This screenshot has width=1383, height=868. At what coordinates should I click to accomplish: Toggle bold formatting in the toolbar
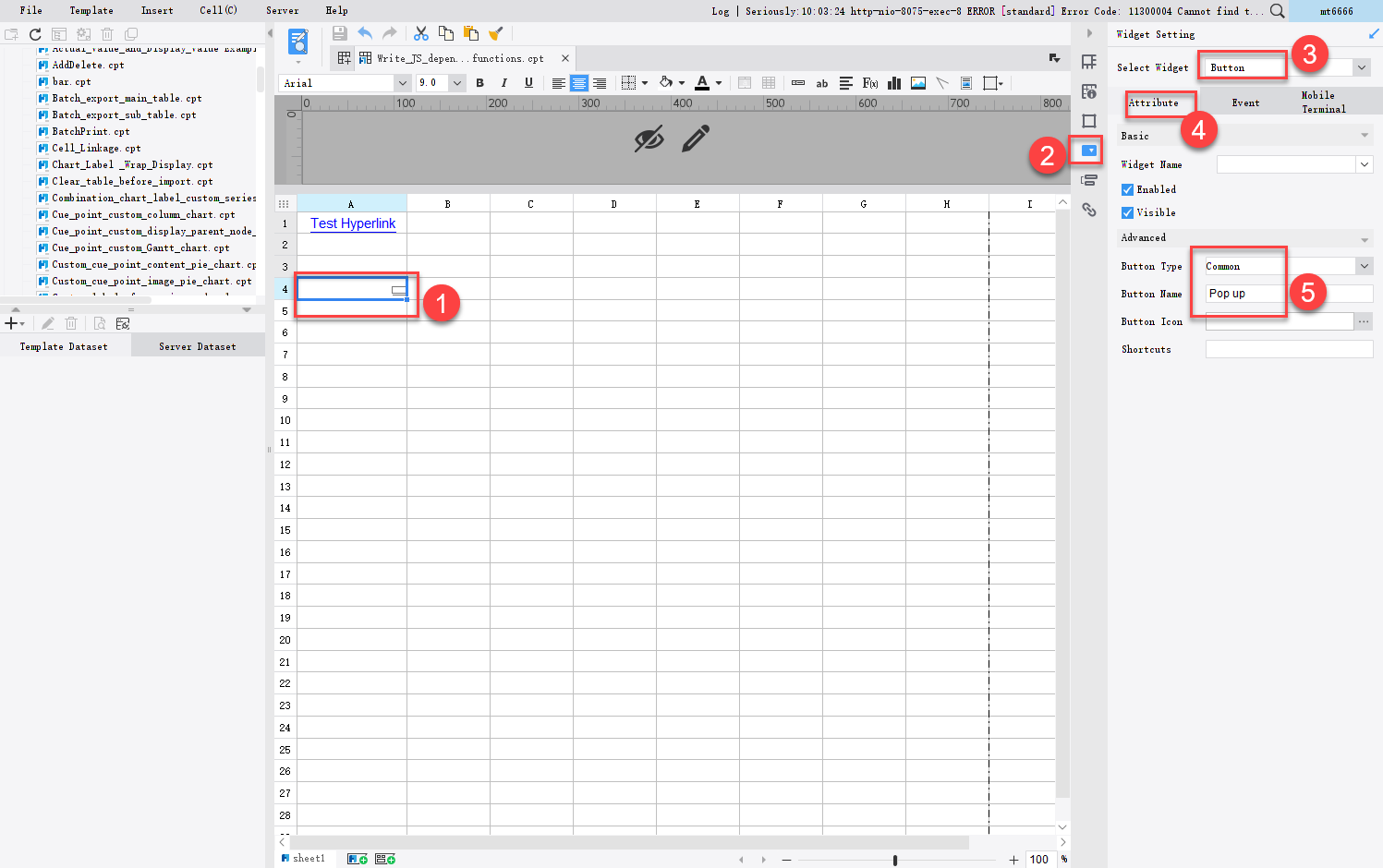click(479, 82)
